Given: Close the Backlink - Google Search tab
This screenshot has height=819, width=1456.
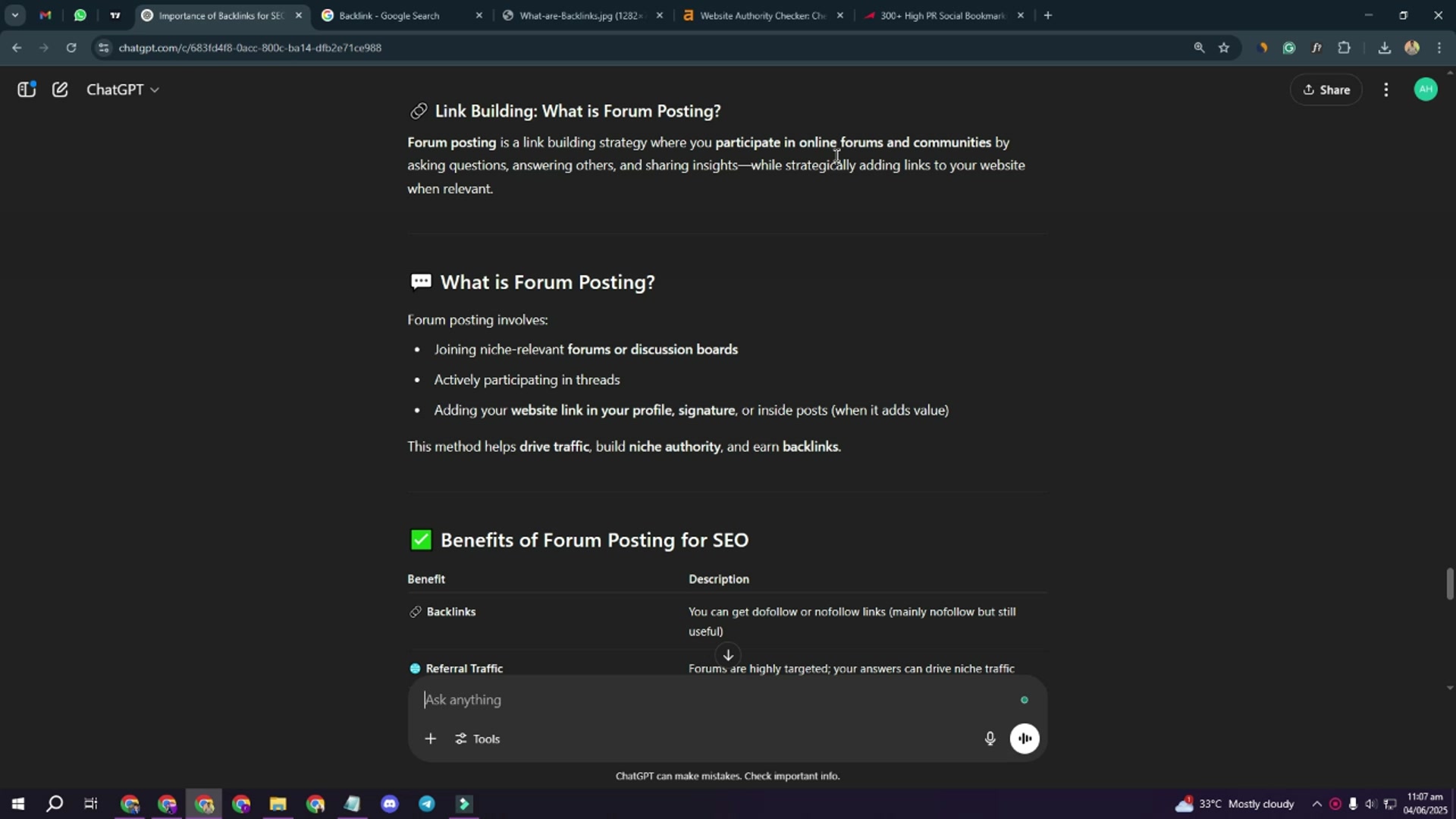Looking at the screenshot, I should [479, 15].
